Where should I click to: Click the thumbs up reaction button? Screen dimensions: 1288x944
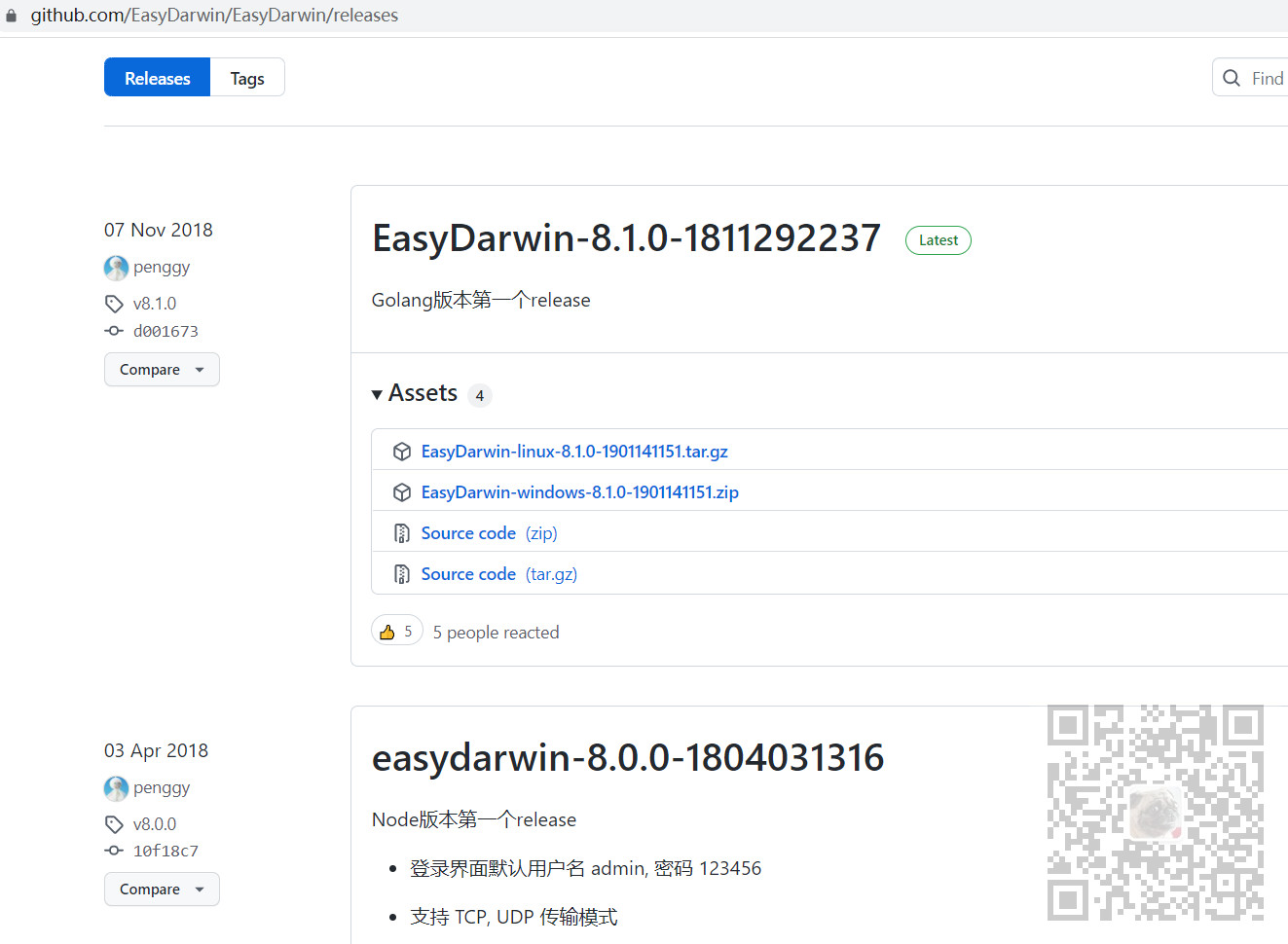pyautogui.click(x=397, y=632)
